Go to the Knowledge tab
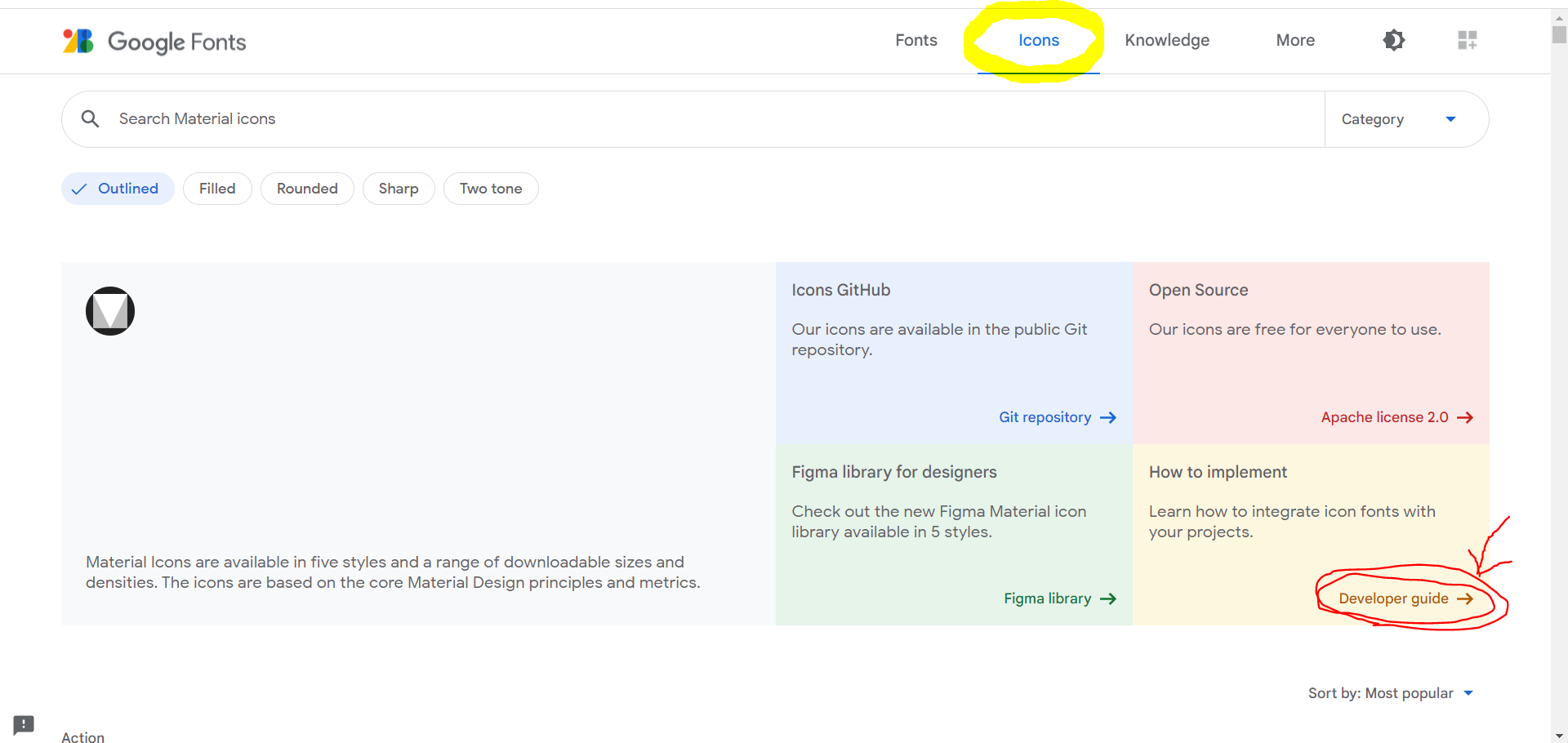The height and width of the screenshot is (743, 1568). 1167,40
